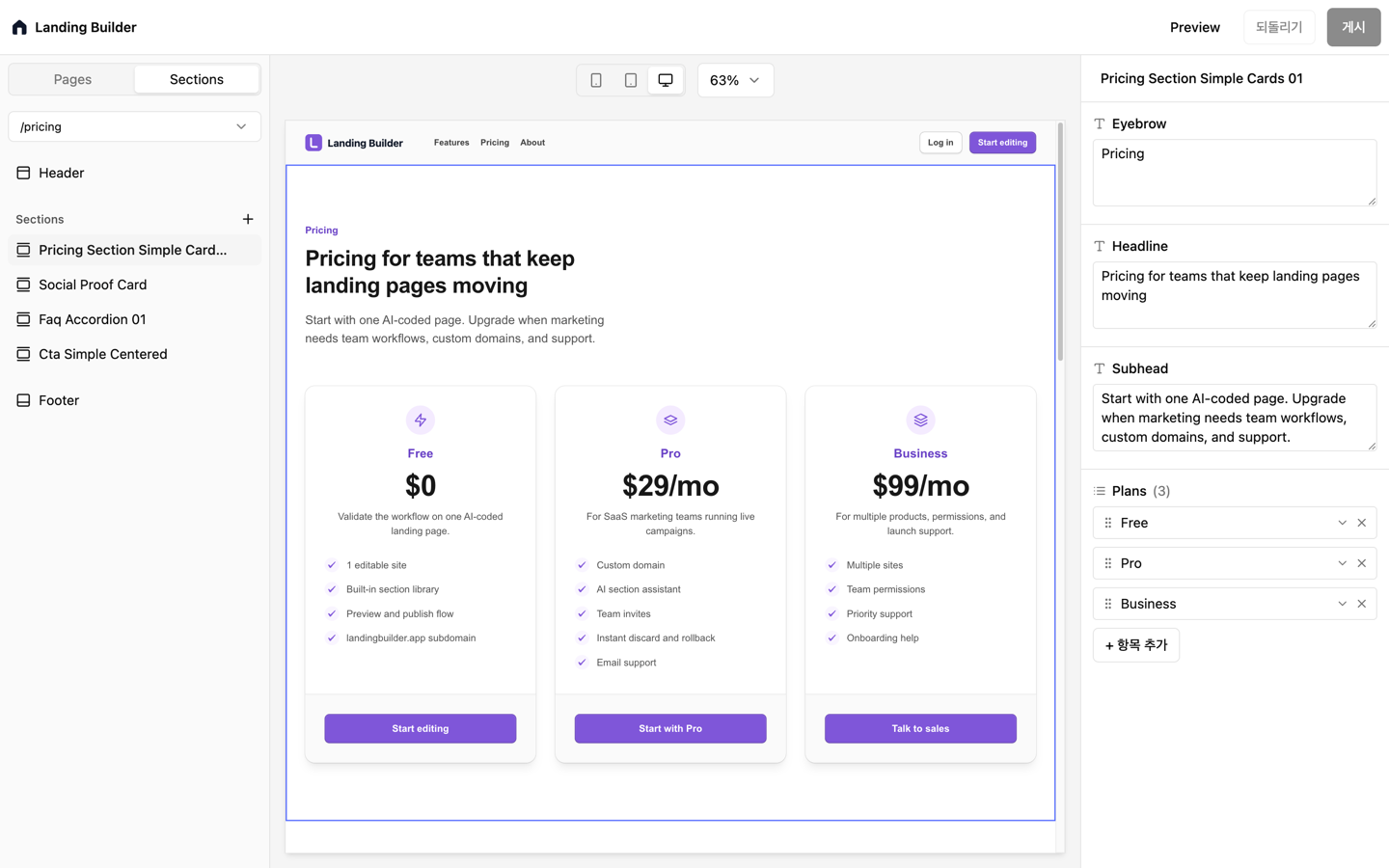Click the 'Custom domain' feature line
This screenshot has width=1389, height=868.
point(630,565)
